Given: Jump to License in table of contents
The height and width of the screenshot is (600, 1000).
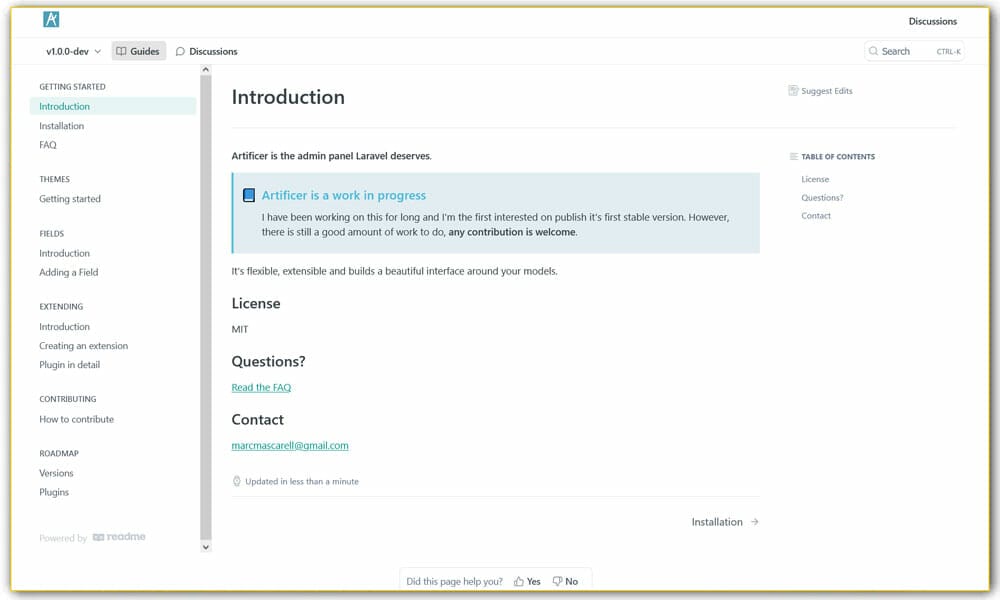Looking at the screenshot, I should click(x=815, y=179).
